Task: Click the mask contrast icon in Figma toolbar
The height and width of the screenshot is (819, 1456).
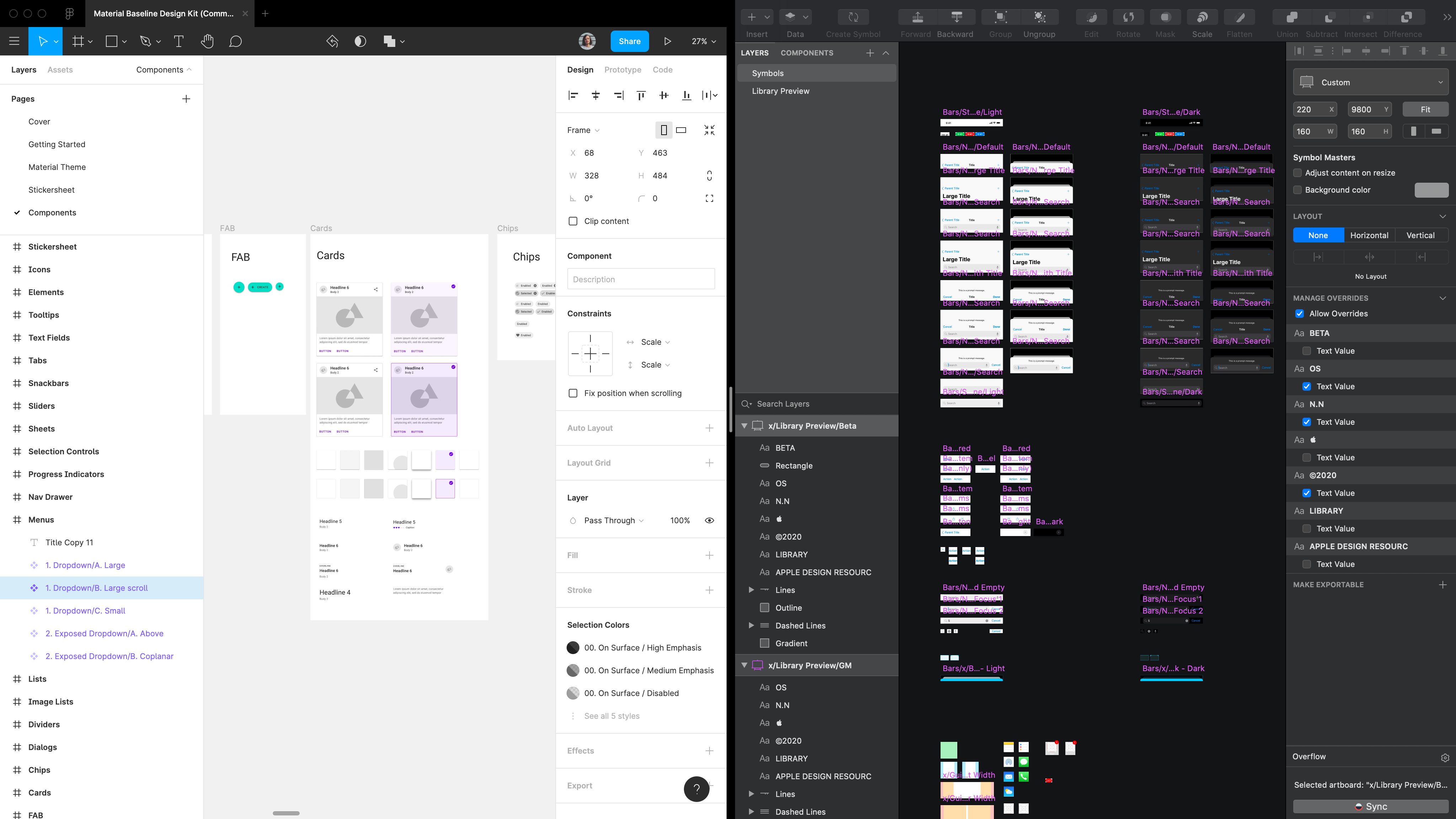Action: click(x=360, y=41)
